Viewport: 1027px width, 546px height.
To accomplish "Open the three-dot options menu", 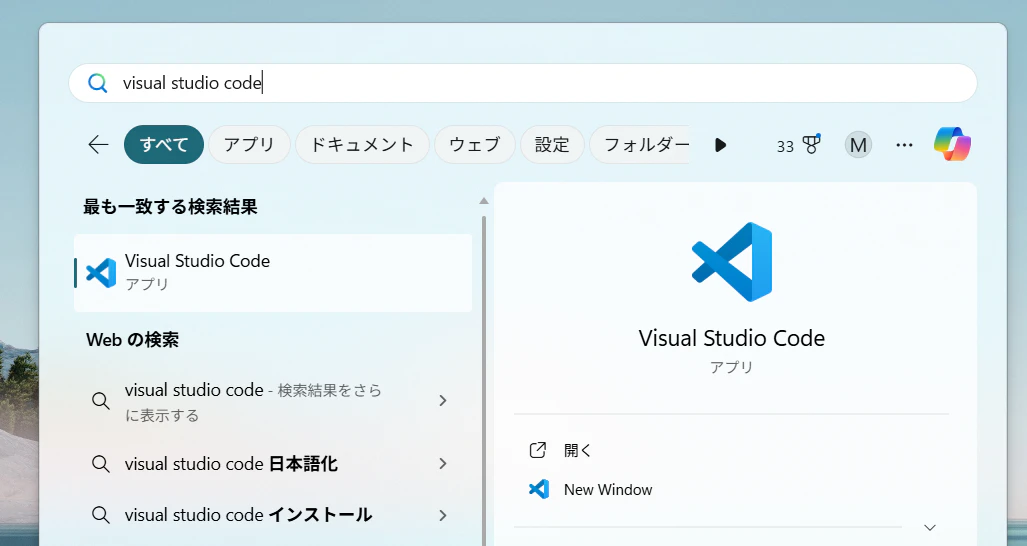I will (905, 145).
